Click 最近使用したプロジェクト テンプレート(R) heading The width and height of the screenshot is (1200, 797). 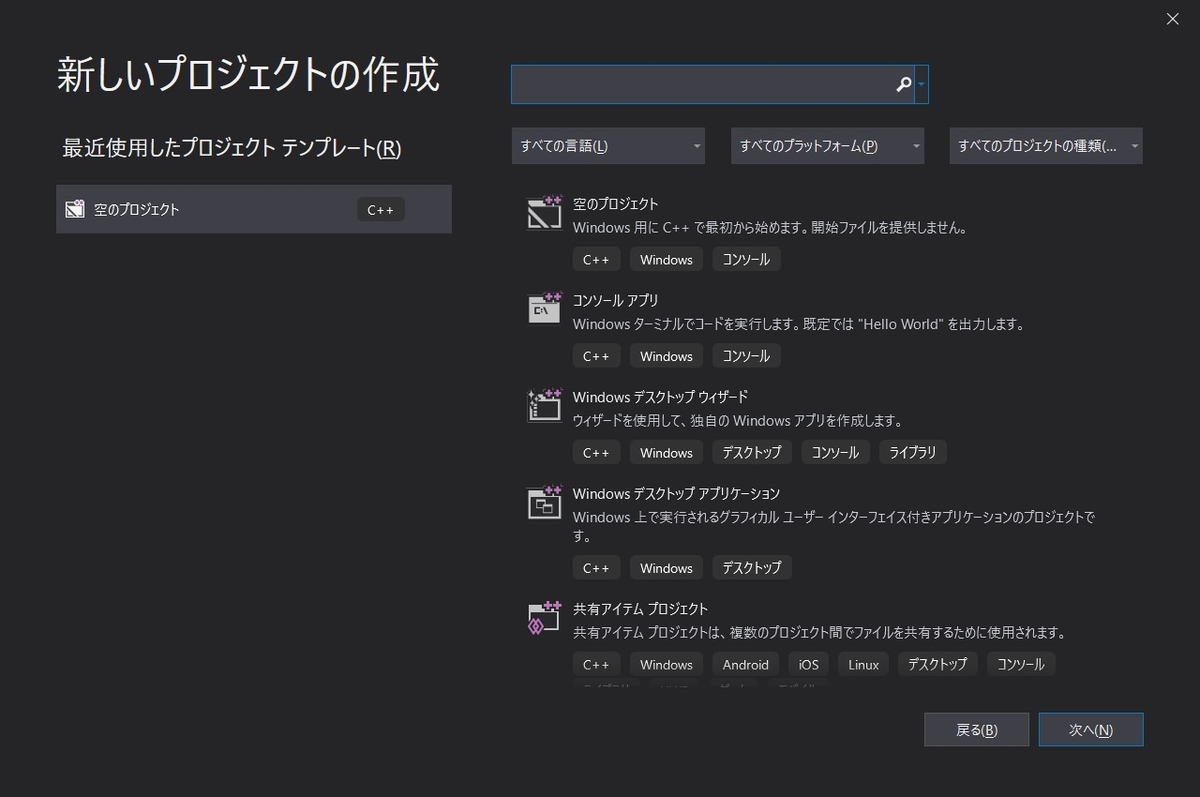(x=232, y=148)
